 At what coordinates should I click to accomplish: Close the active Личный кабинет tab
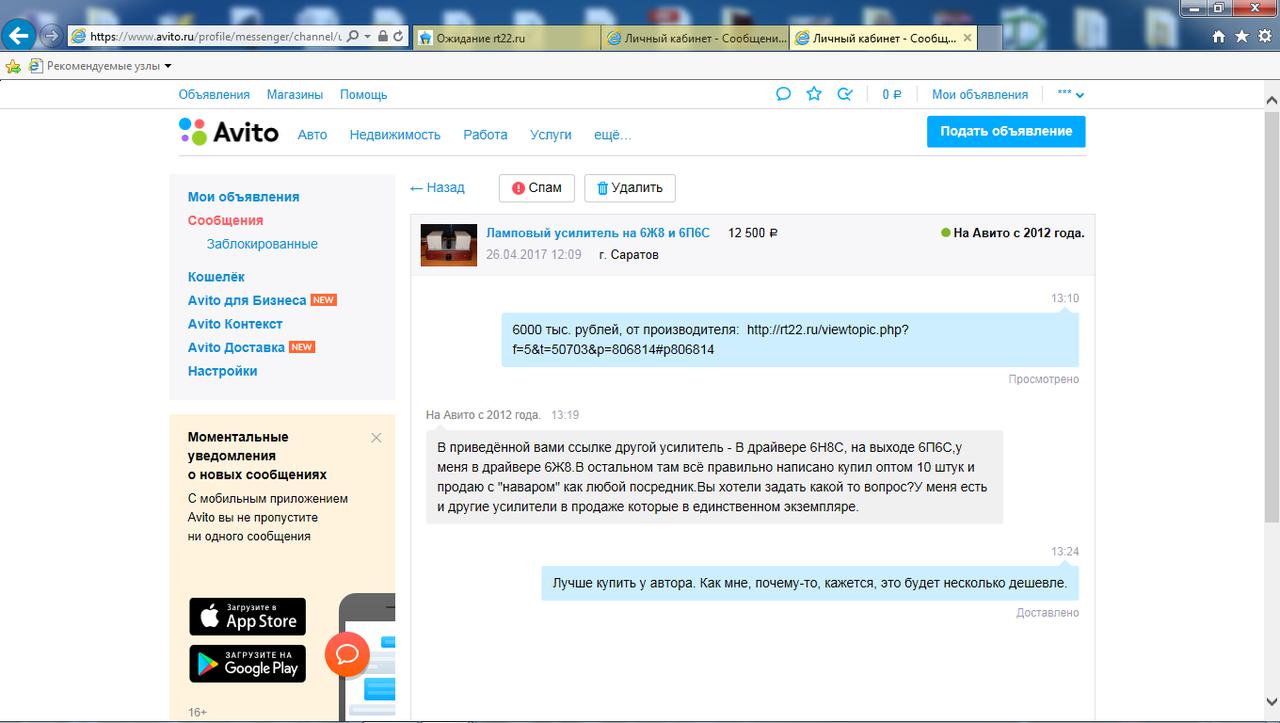(x=967, y=38)
